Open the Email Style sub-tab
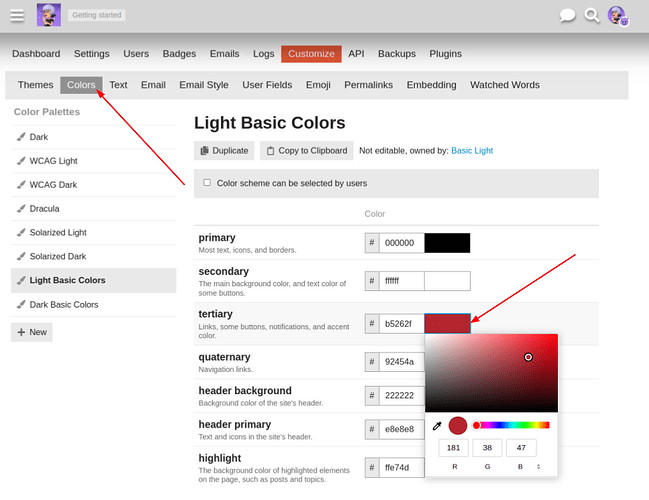Screen dimensions: 649x500 (x=204, y=85)
